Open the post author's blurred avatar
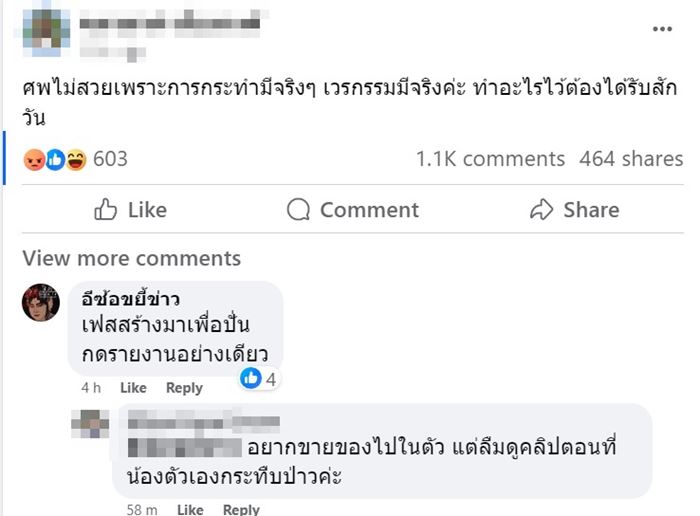Viewport: 700px width, 516px height. tap(46, 29)
